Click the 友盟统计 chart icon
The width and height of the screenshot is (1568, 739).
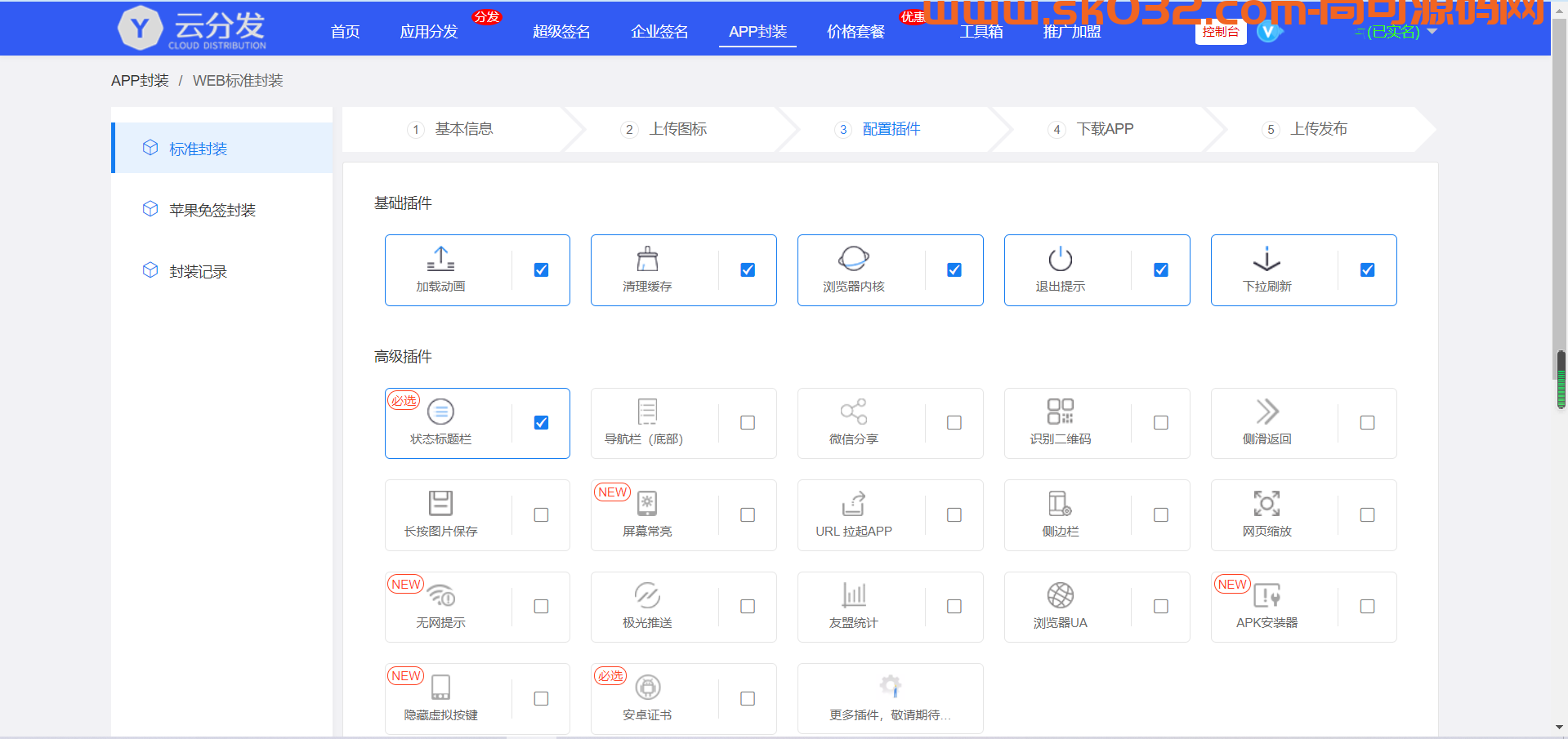pyautogui.click(x=854, y=595)
